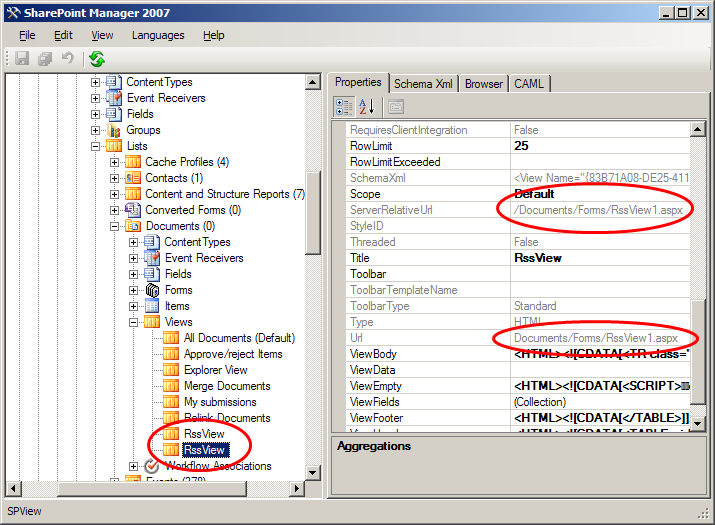Open the Languages menu
This screenshot has height=525, width=715.
[158, 35]
